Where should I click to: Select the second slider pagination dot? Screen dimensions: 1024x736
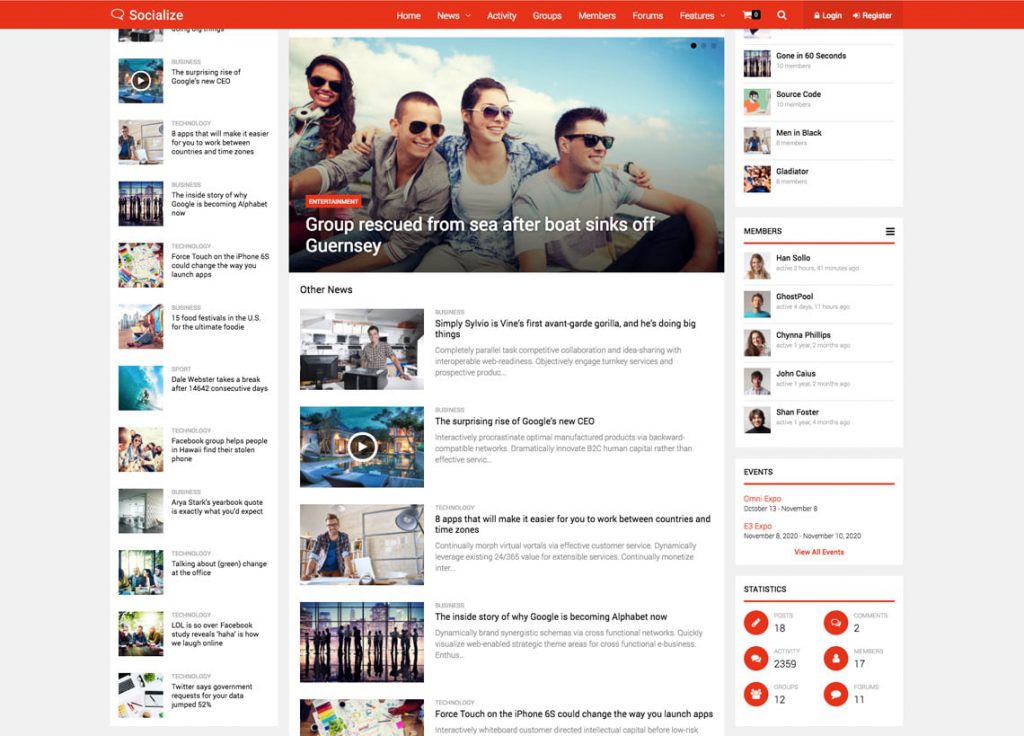703,46
